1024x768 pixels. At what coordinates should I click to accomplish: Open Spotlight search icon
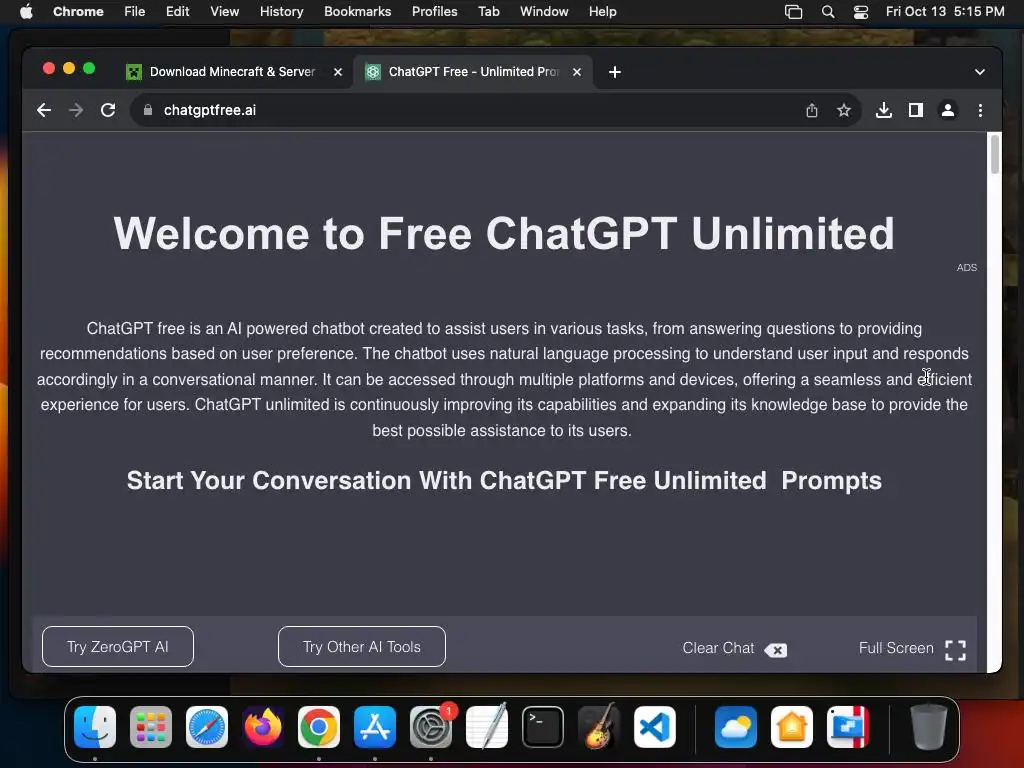(827, 12)
